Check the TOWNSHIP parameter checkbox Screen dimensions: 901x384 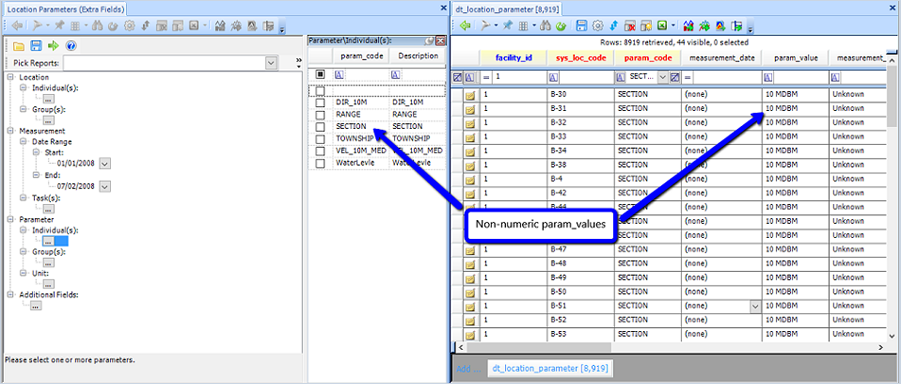320,139
